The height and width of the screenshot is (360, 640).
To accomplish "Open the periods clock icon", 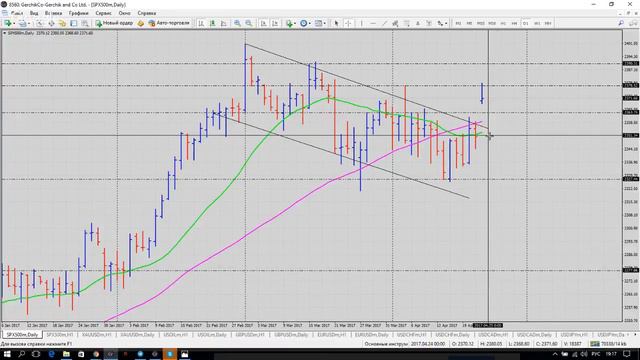I will coord(303,23).
